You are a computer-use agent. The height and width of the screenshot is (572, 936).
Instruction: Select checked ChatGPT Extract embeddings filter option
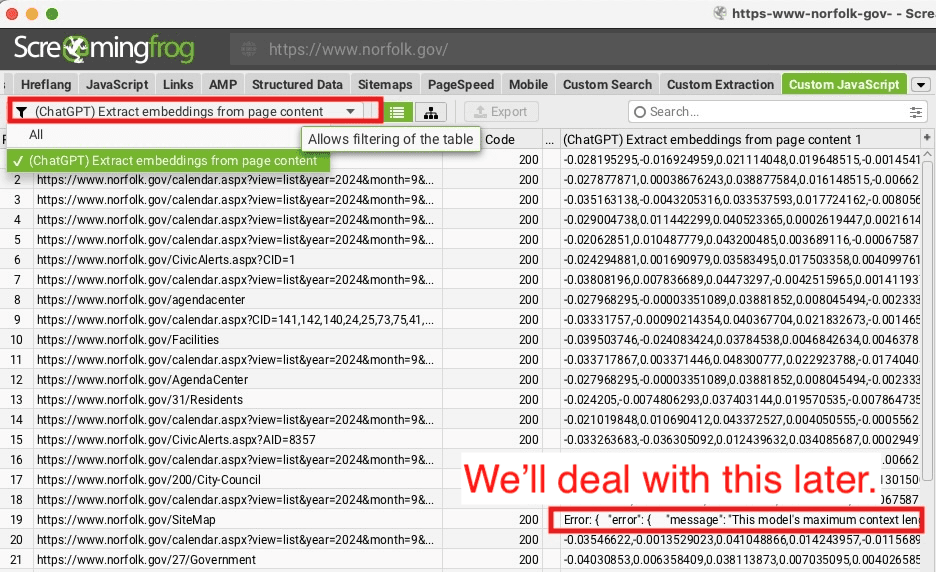pos(168,161)
